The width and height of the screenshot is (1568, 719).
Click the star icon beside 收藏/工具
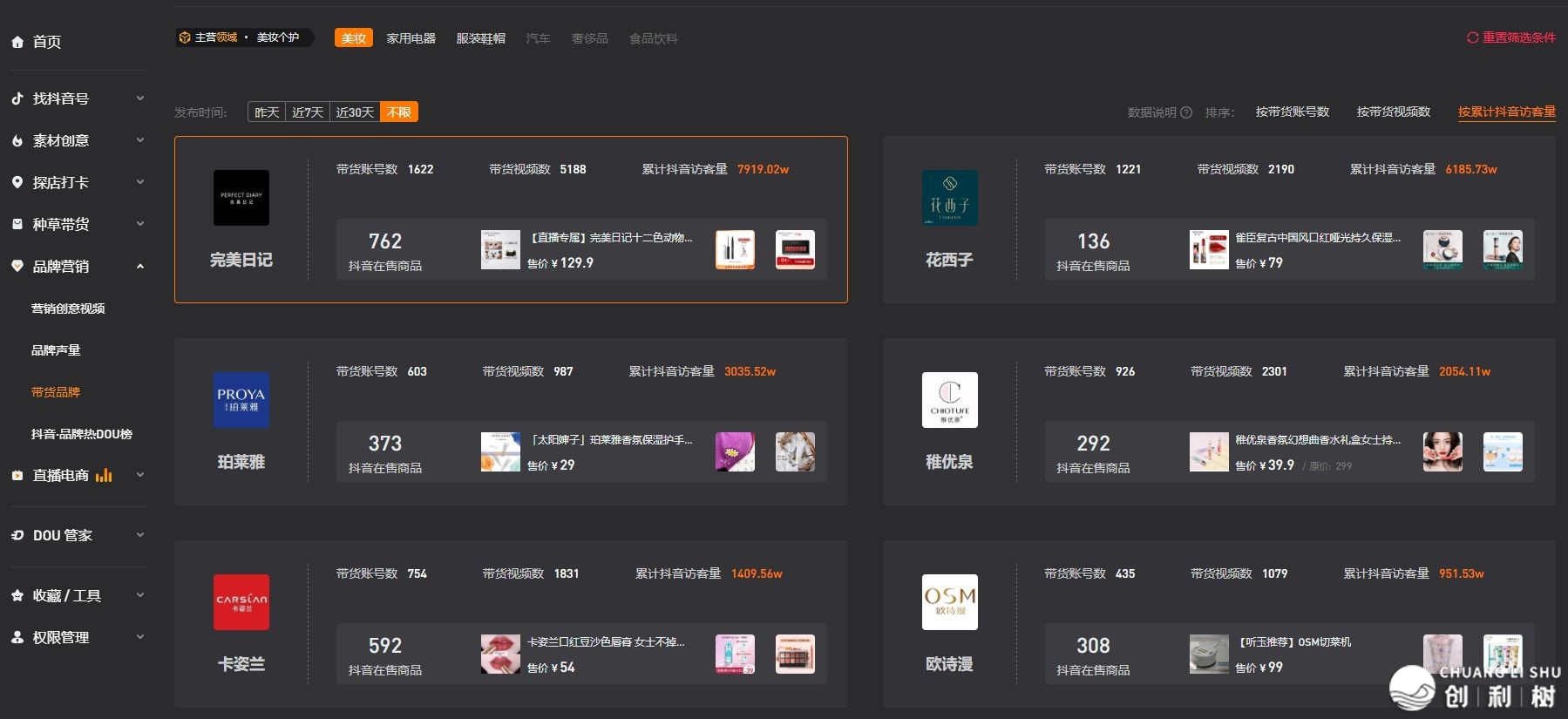click(17, 595)
